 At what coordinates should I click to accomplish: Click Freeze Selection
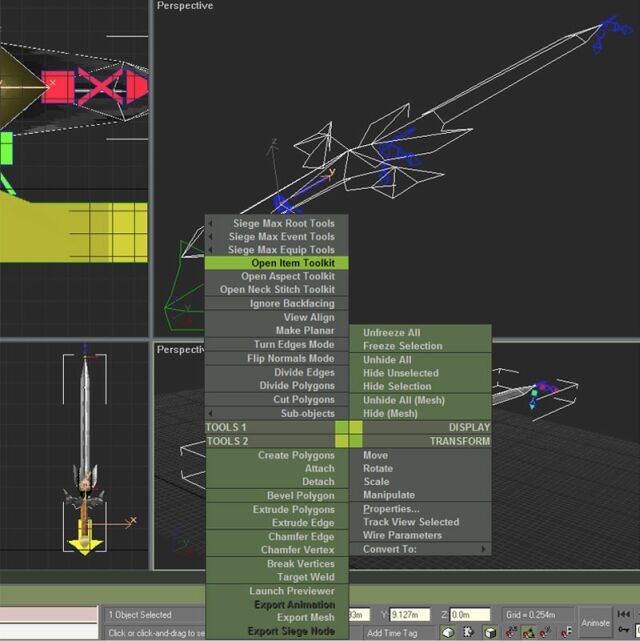tap(421, 346)
